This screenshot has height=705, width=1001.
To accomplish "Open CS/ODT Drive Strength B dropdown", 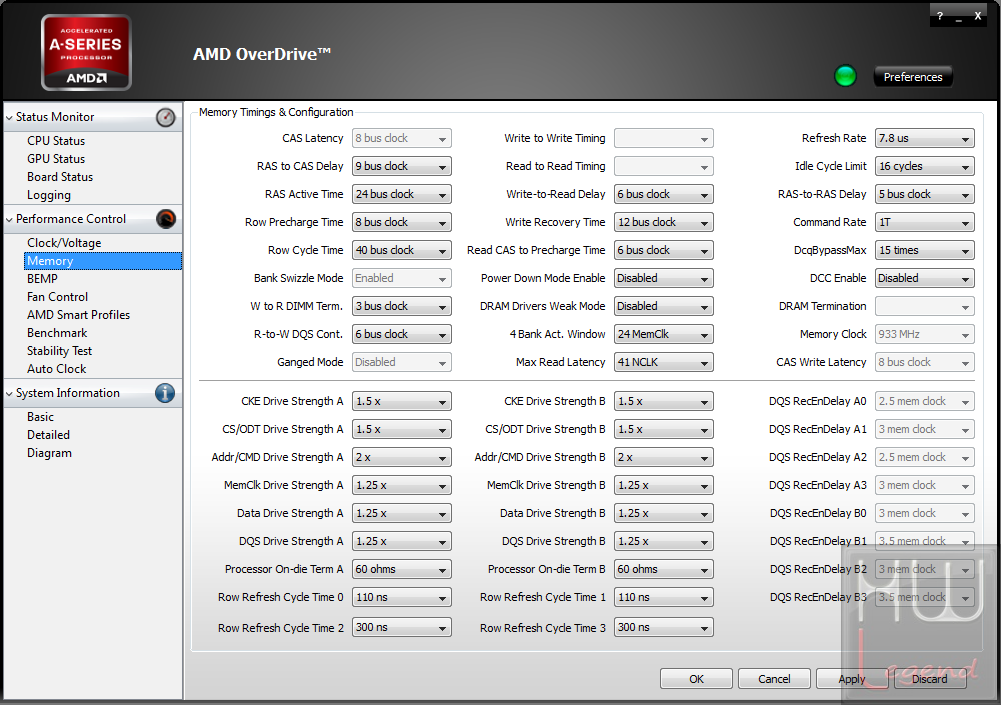I will click(664, 429).
